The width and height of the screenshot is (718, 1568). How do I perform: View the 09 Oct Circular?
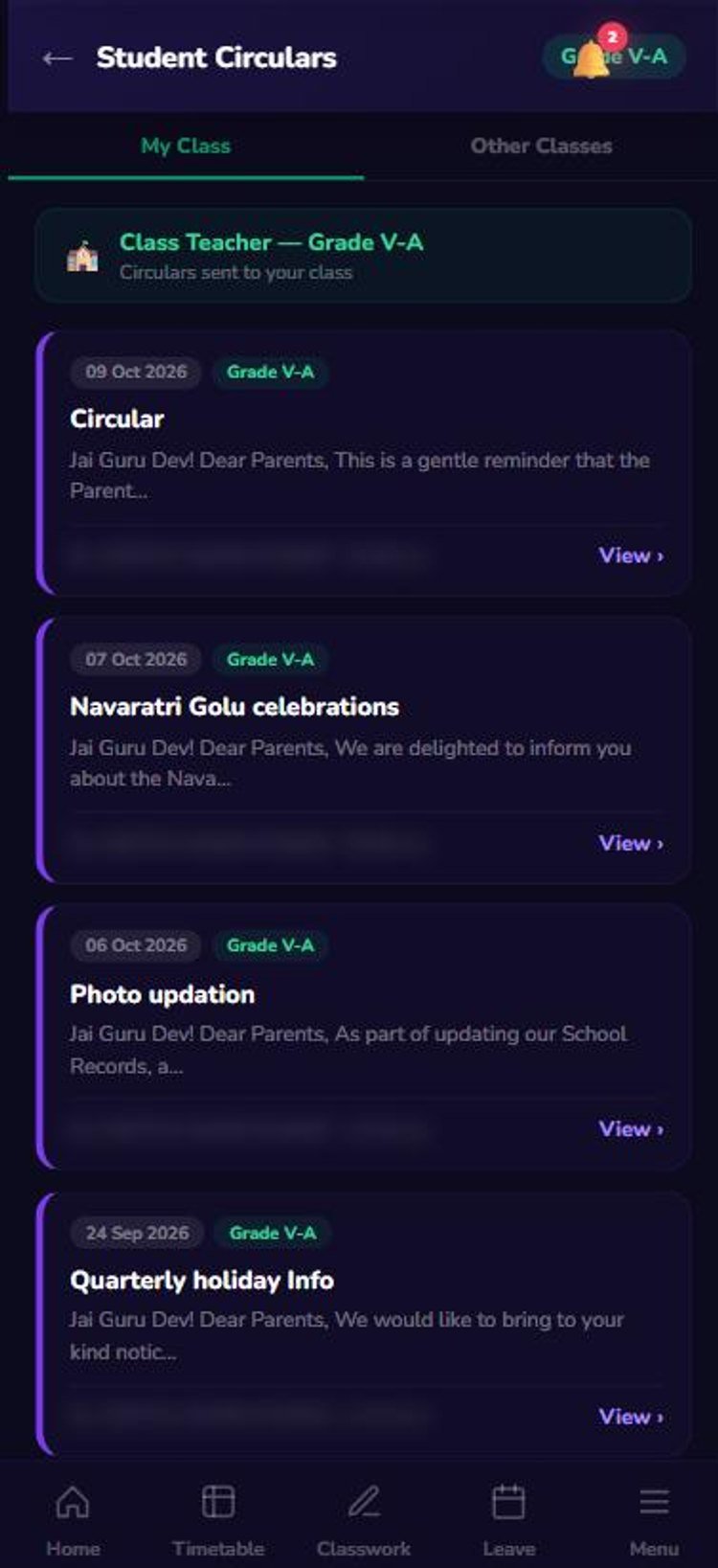[631, 556]
